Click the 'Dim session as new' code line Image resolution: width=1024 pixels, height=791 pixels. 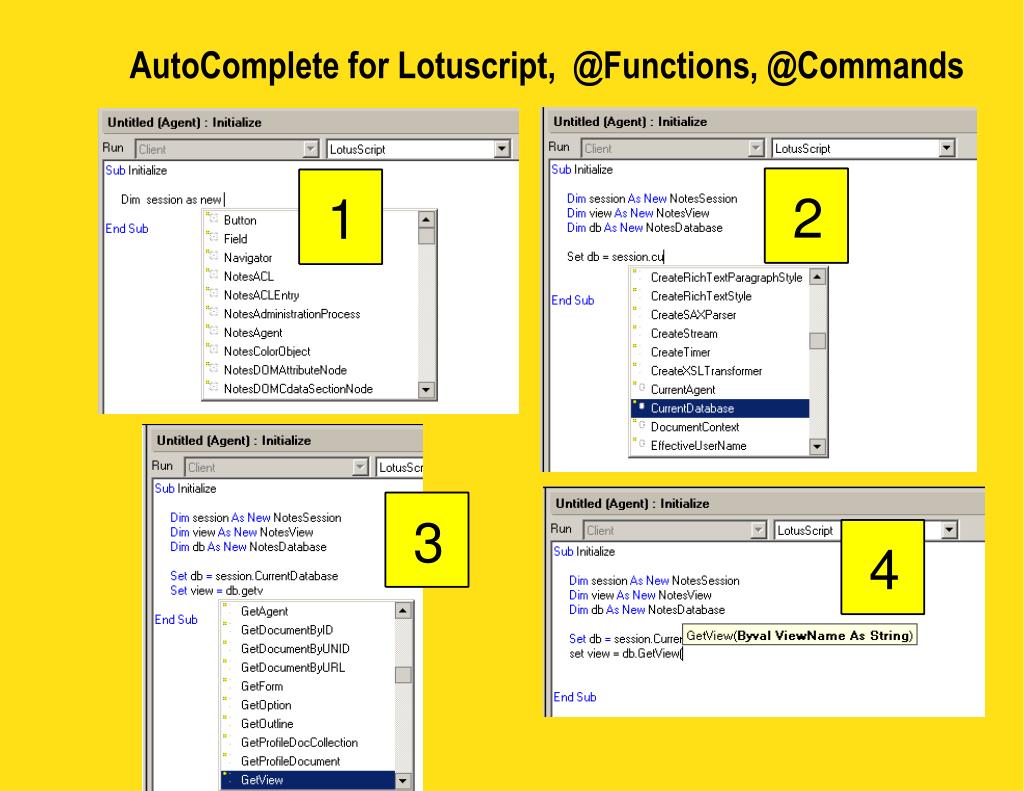[x=172, y=199]
